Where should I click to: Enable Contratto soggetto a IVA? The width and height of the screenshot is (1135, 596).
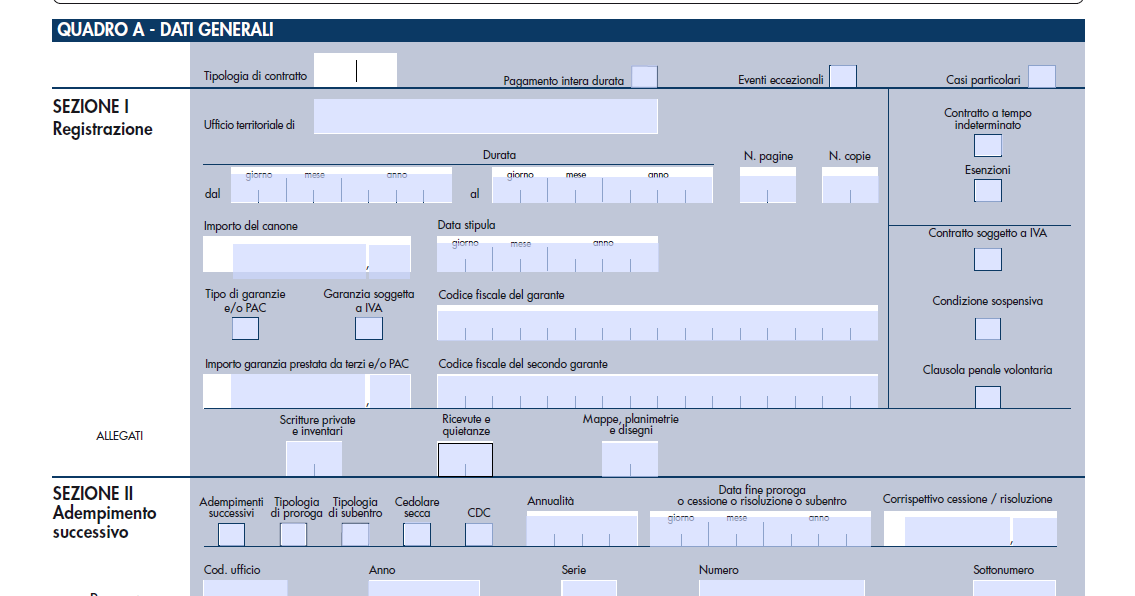[x=987, y=258]
